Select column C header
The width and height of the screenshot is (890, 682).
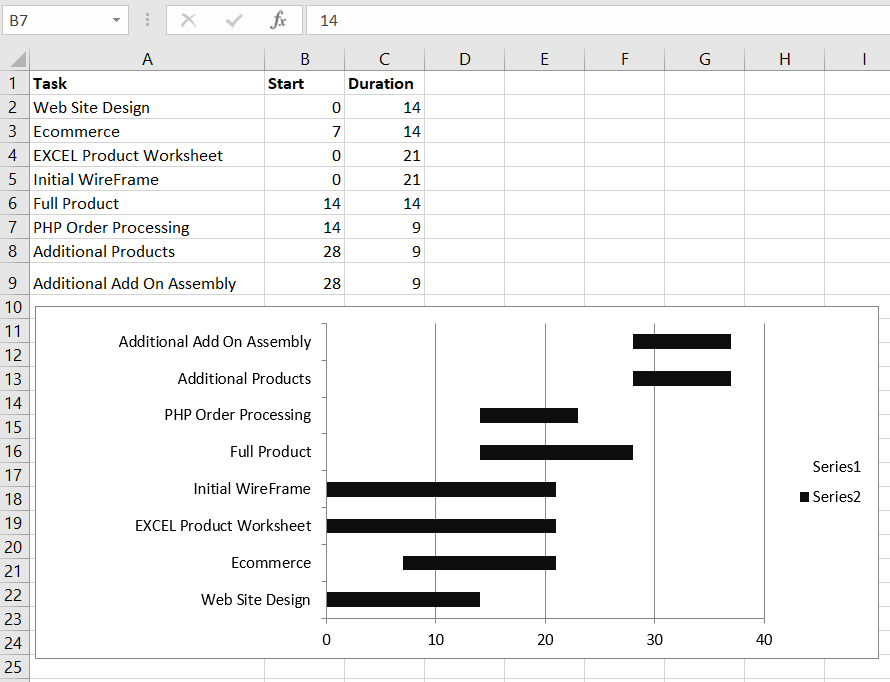384,60
